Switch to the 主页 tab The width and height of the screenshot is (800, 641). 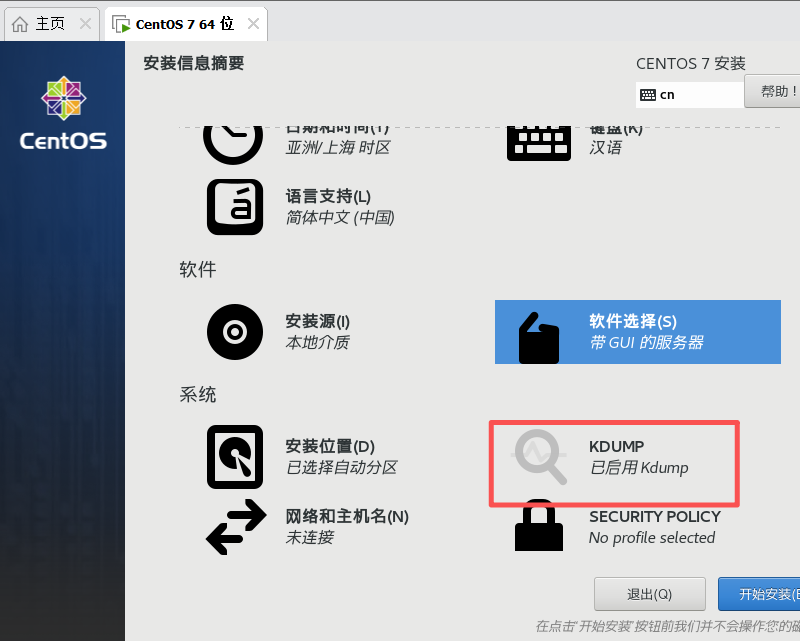52,23
